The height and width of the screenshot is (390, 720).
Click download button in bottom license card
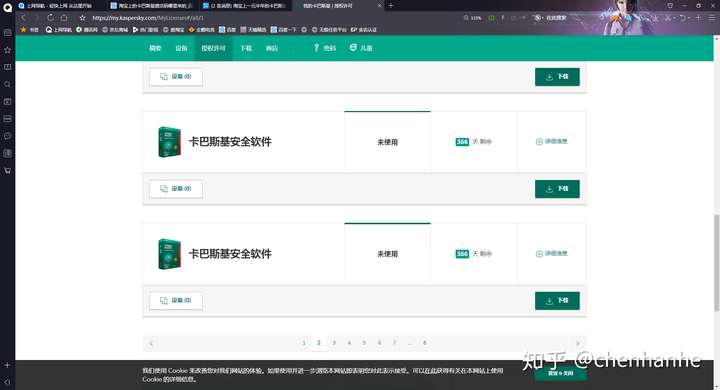click(557, 301)
